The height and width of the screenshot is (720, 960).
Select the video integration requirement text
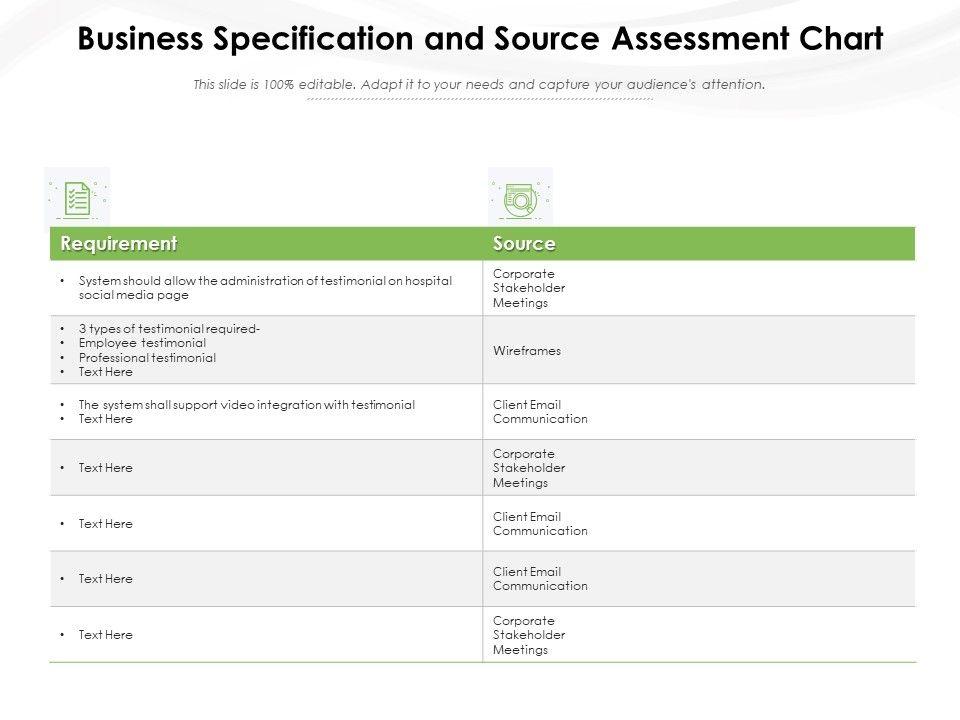pos(246,405)
